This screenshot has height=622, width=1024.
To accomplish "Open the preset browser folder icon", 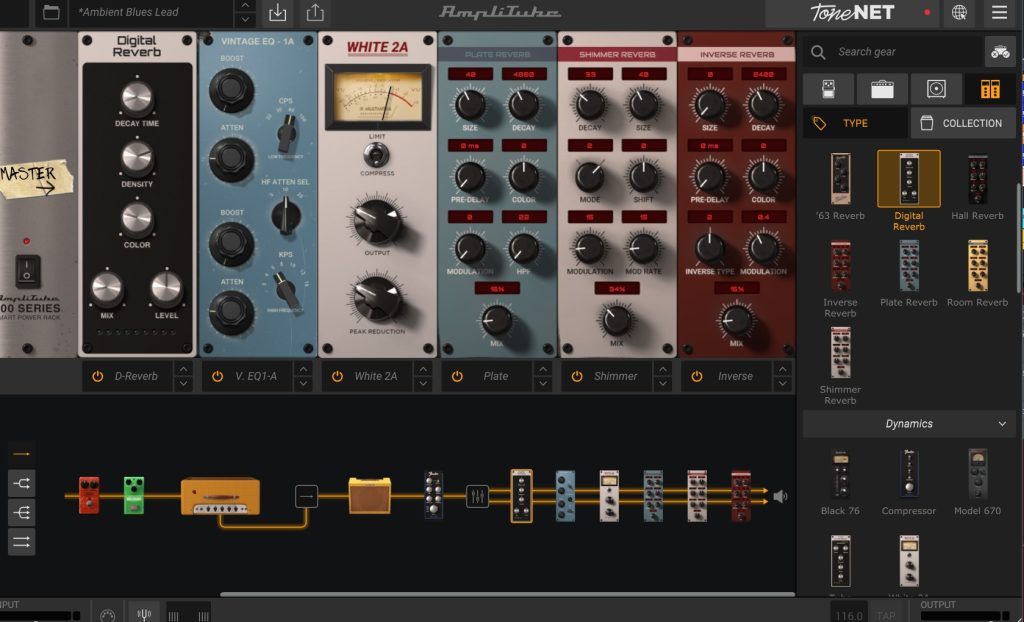I will click(x=51, y=13).
